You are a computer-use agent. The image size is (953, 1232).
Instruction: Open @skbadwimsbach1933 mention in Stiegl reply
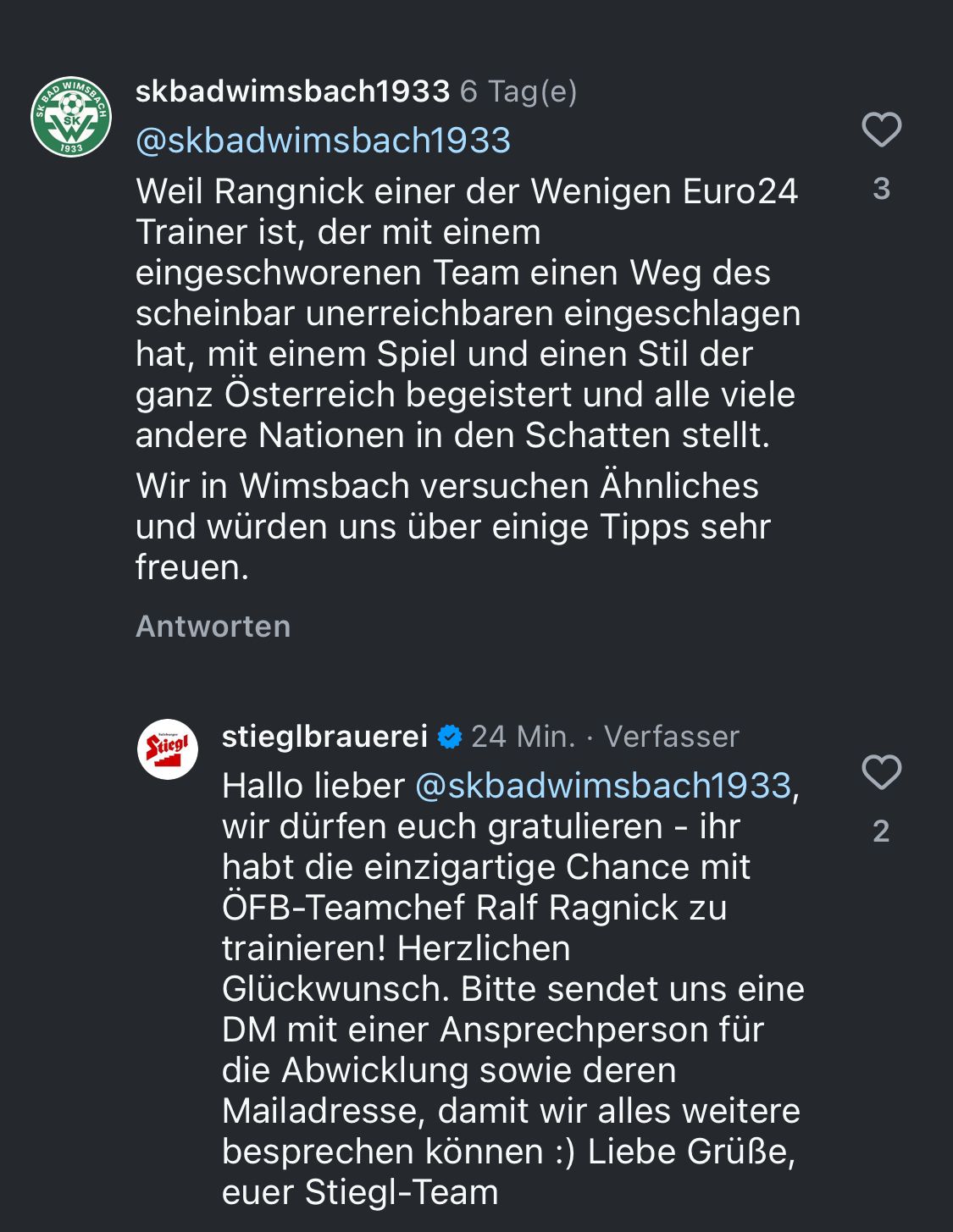coord(603,786)
